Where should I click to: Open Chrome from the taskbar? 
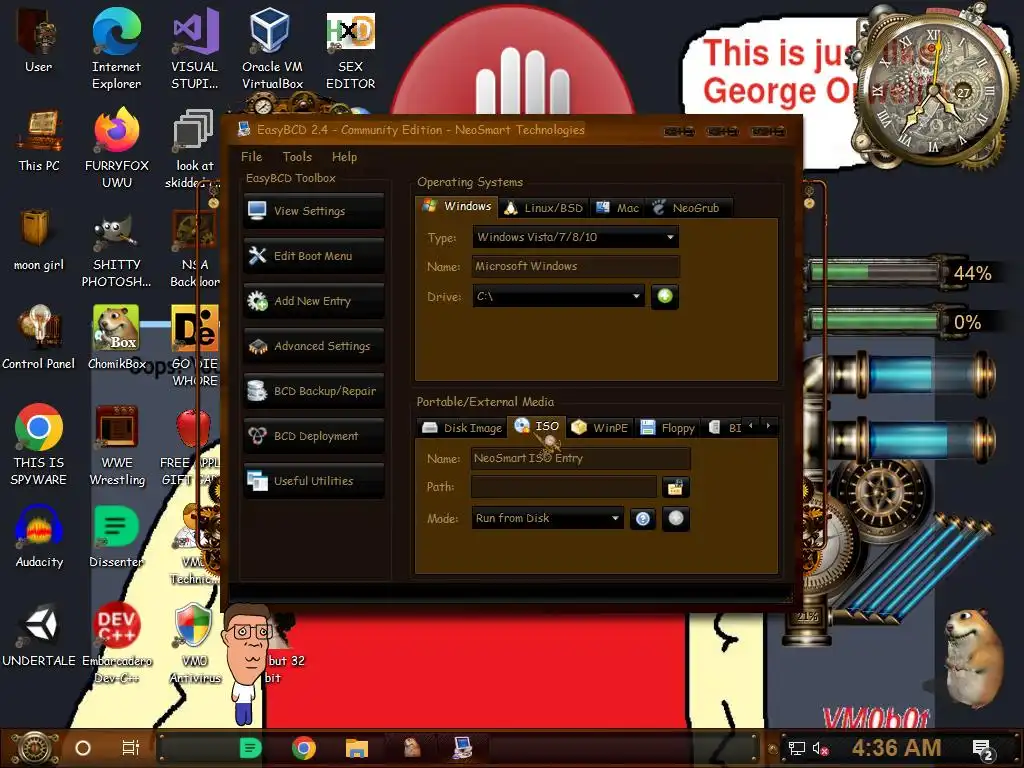coord(304,748)
